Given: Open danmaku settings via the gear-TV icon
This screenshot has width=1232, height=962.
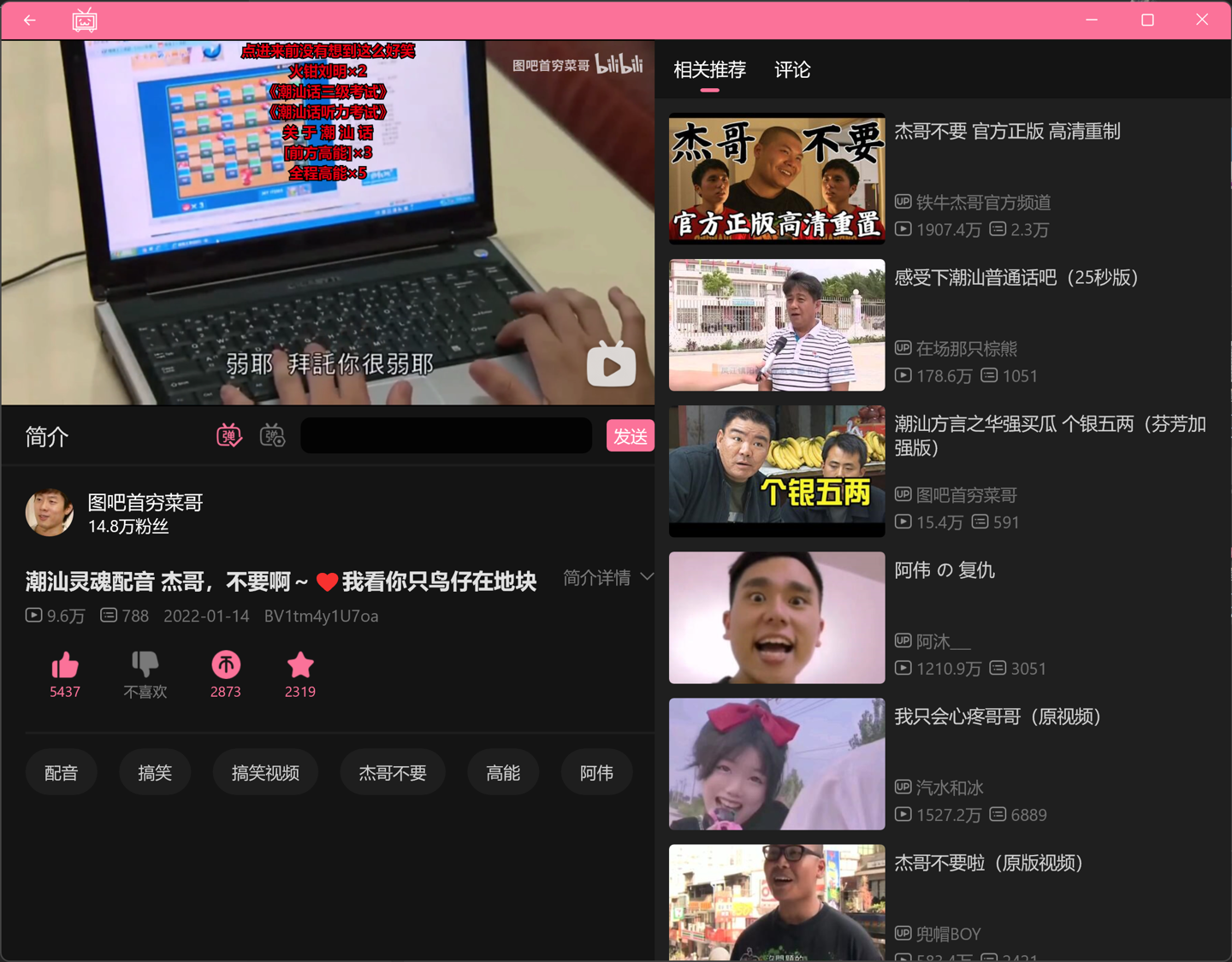Looking at the screenshot, I should click(272, 435).
